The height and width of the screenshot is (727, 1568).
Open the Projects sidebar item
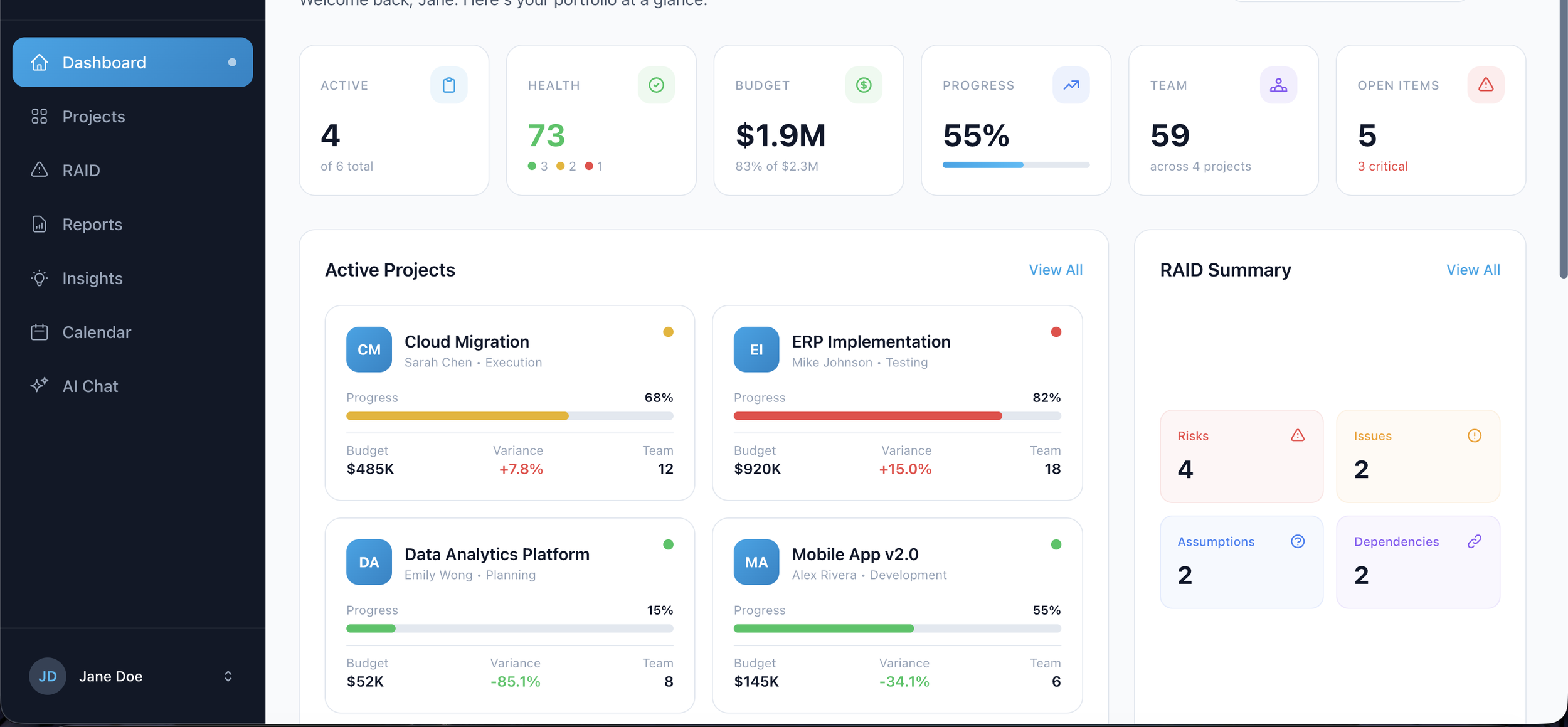point(93,117)
